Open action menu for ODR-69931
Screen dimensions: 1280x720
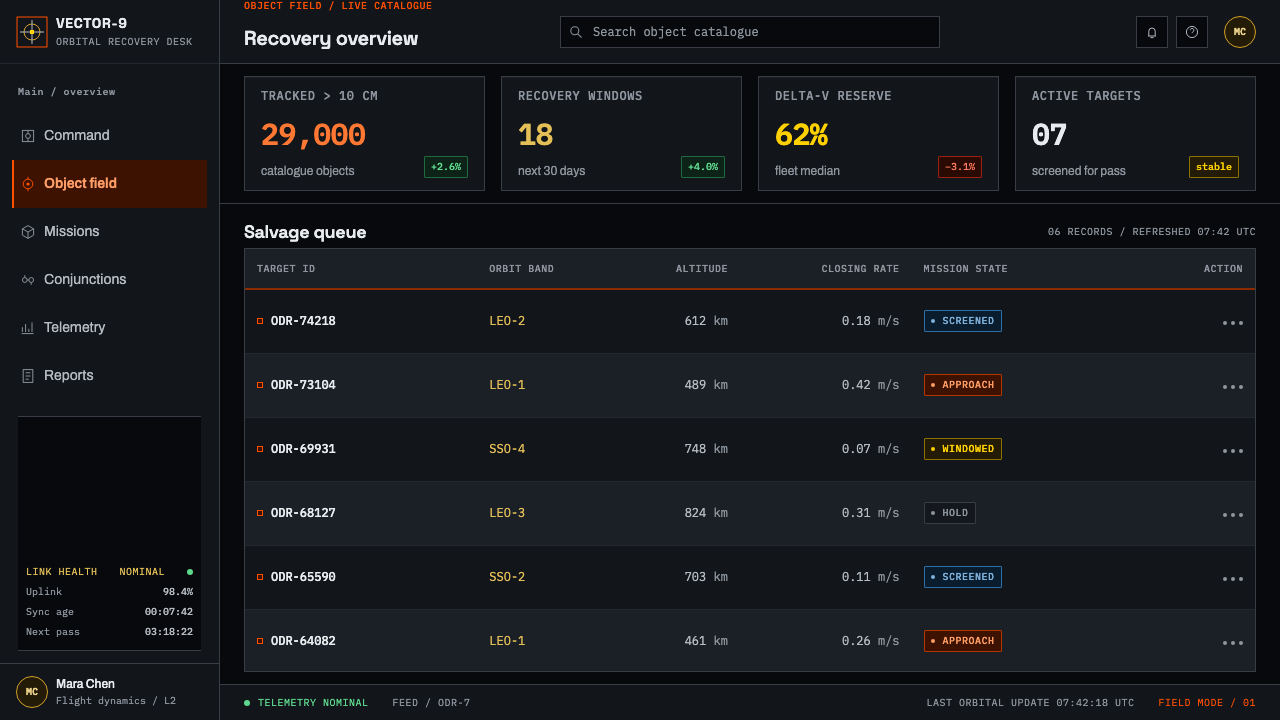tap(1233, 450)
